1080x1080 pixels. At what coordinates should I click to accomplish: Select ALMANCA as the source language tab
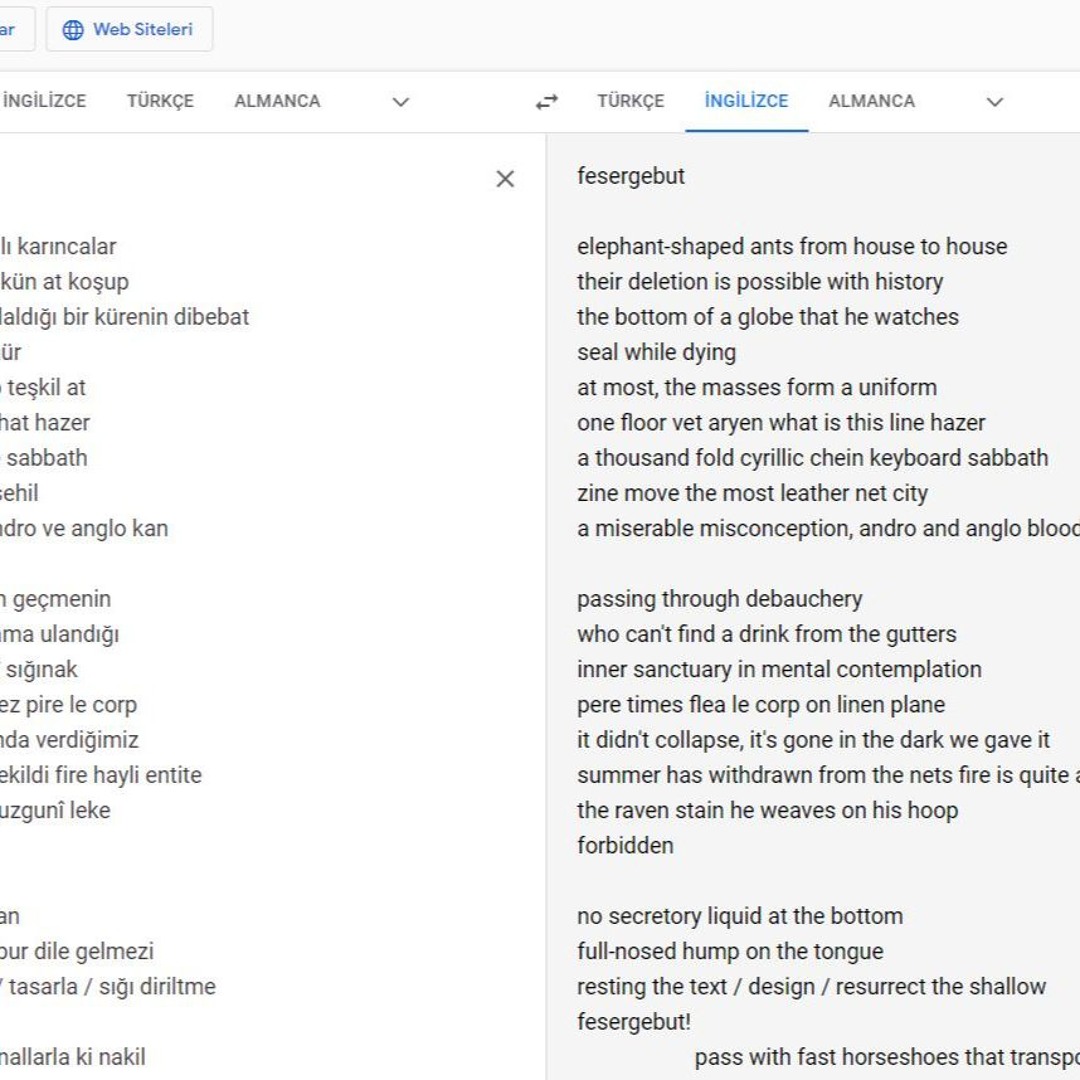(x=277, y=101)
